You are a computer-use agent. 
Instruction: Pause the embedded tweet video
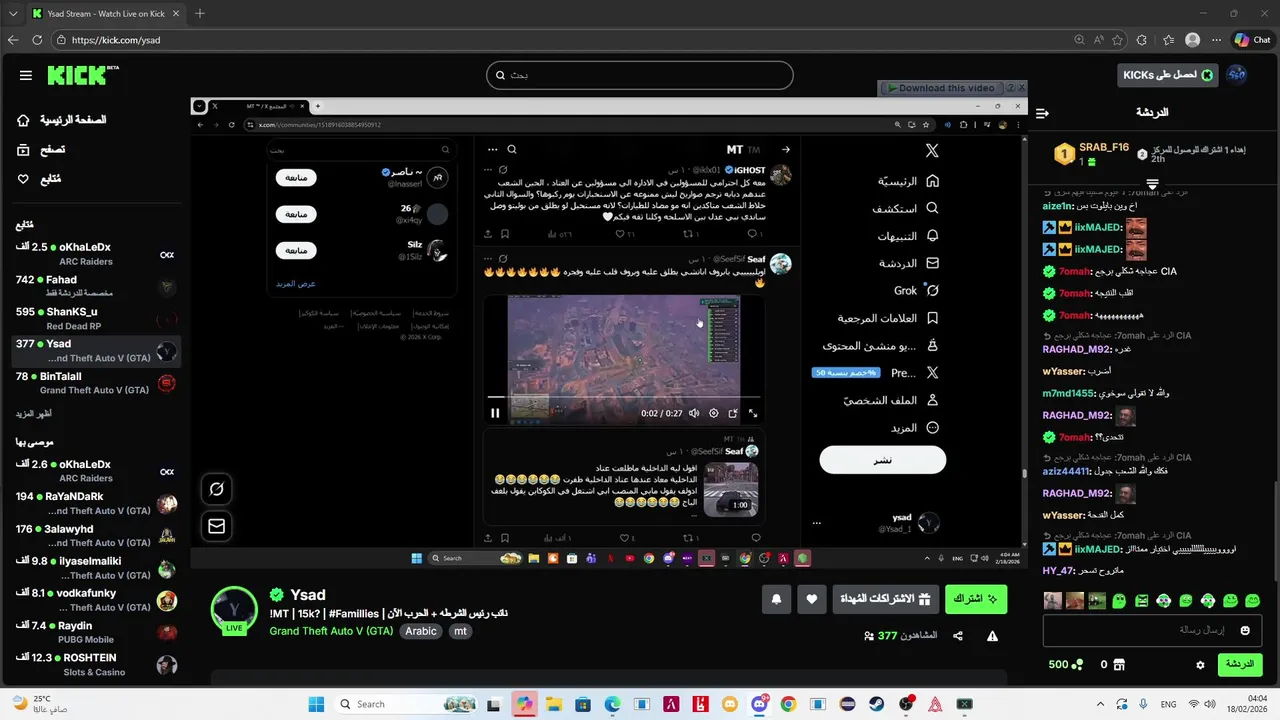pos(495,413)
